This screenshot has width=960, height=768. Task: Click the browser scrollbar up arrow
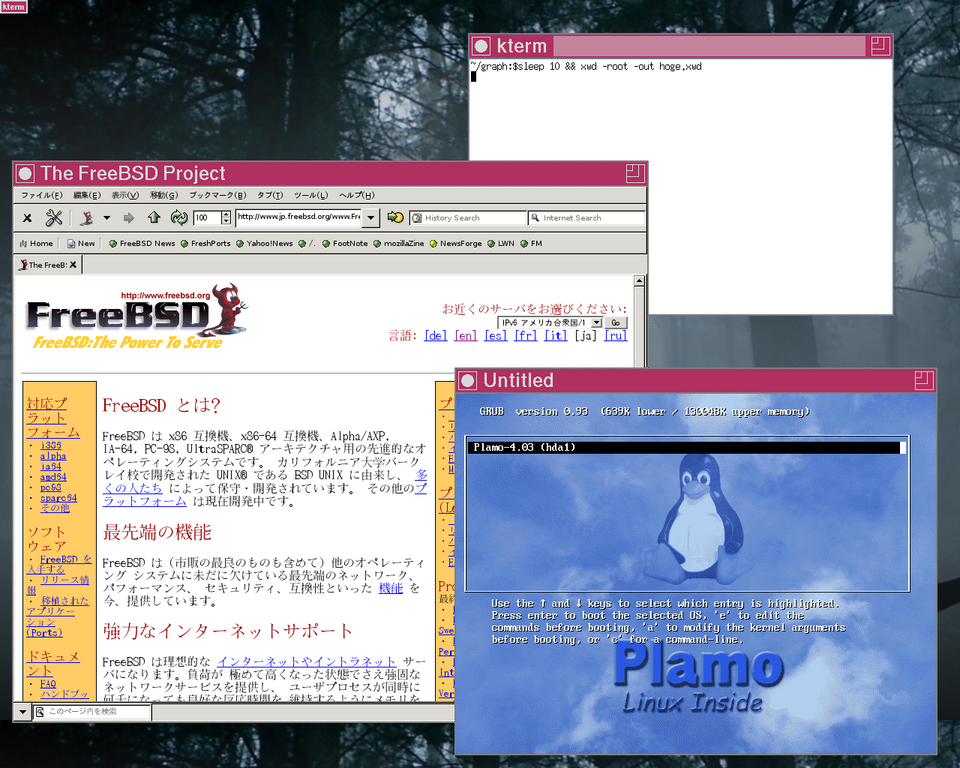[x=639, y=280]
